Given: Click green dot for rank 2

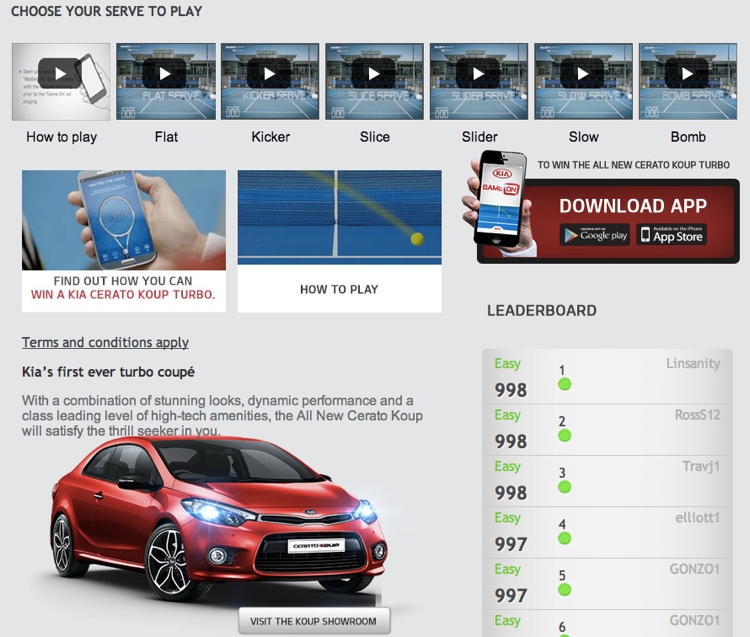Looking at the screenshot, I should [x=564, y=436].
